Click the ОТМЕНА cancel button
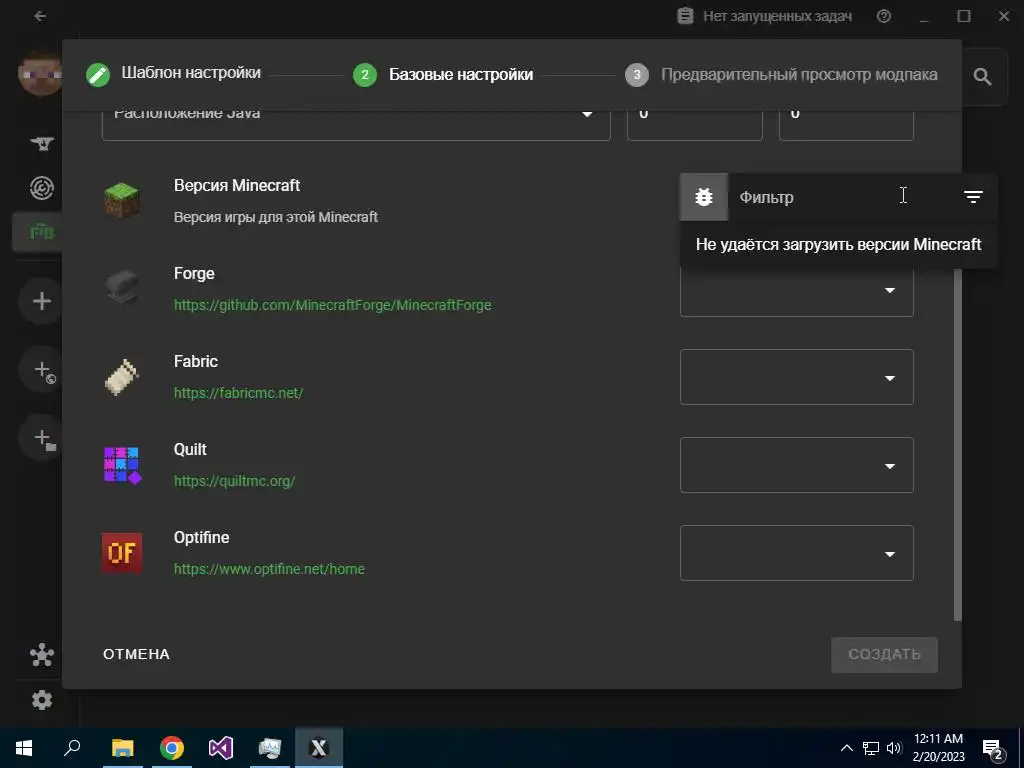The width and height of the screenshot is (1024, 768). pos(136,654)
